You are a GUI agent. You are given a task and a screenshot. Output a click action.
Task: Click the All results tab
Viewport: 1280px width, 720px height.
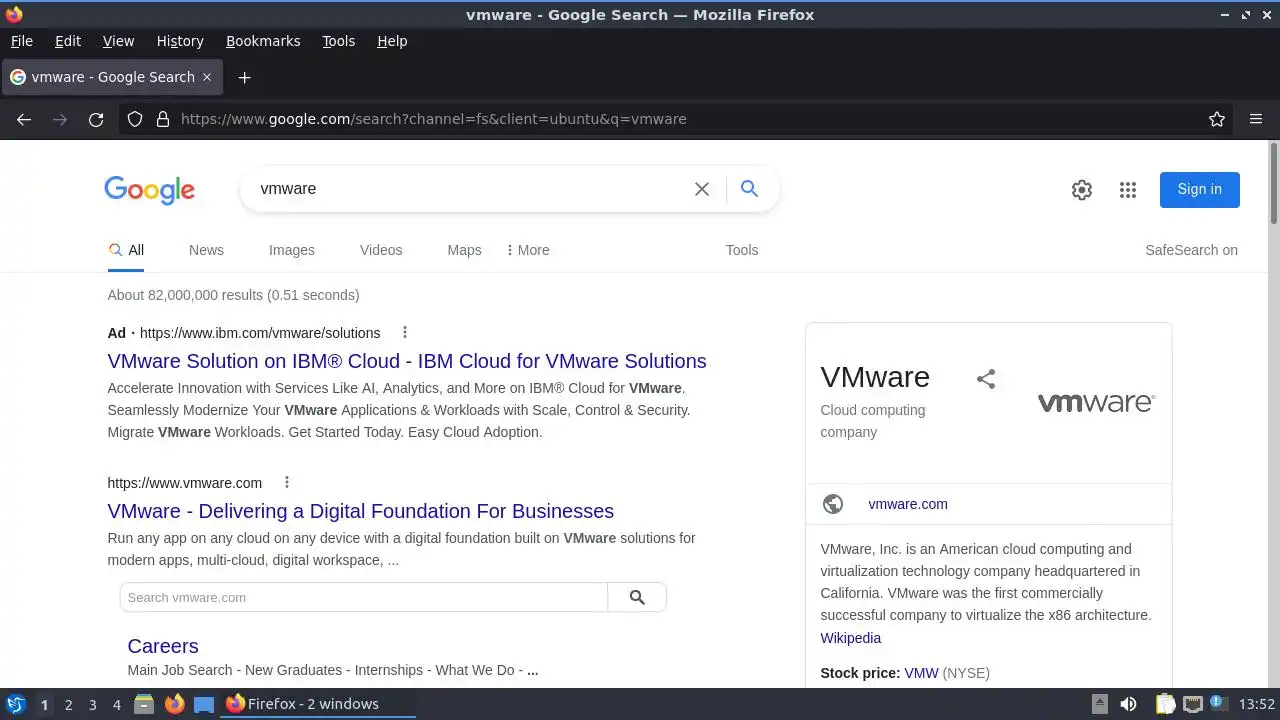tap(126, 250)
